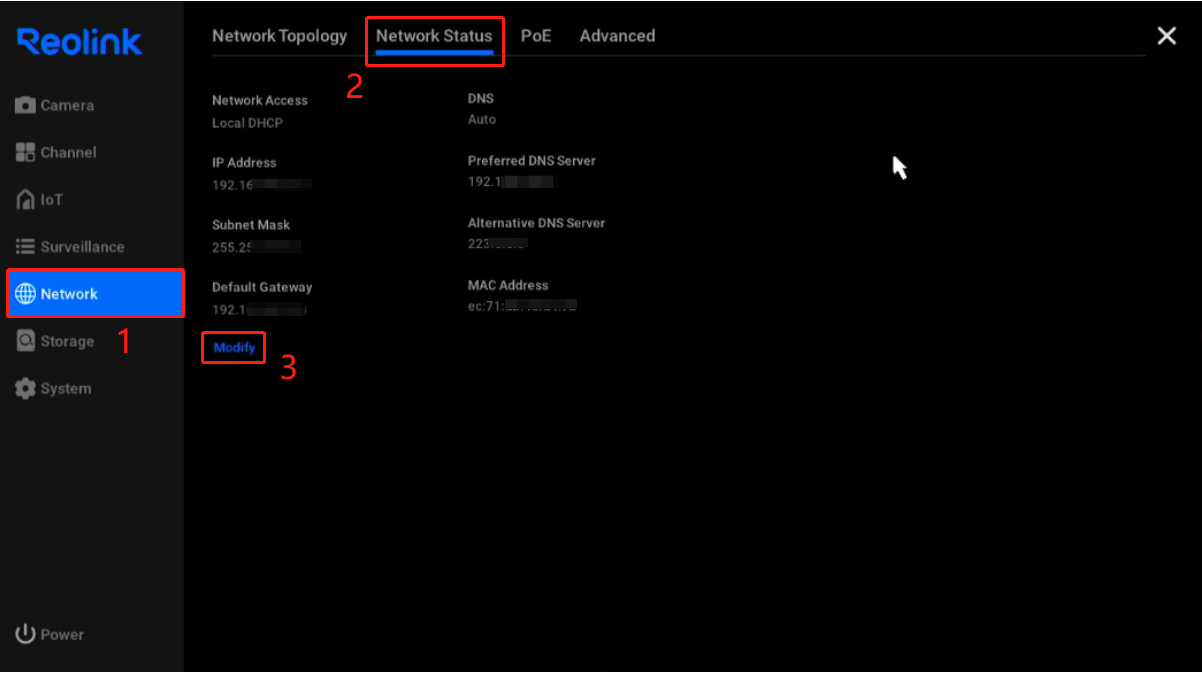Open the System menu label
The height and width of the screenshot is (674, 1202).
pyautogui.click(x=66, y=389)
